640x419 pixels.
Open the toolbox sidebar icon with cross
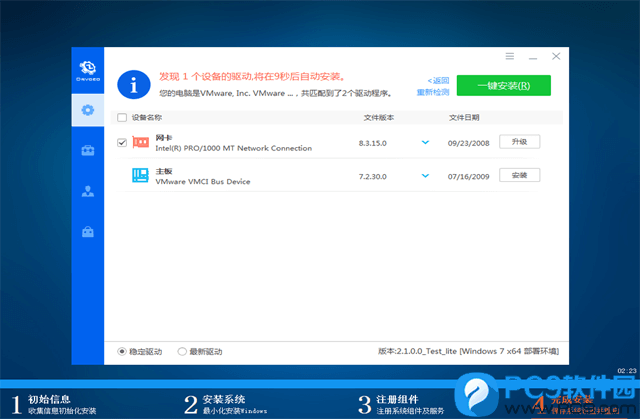[x=88, y=151]
